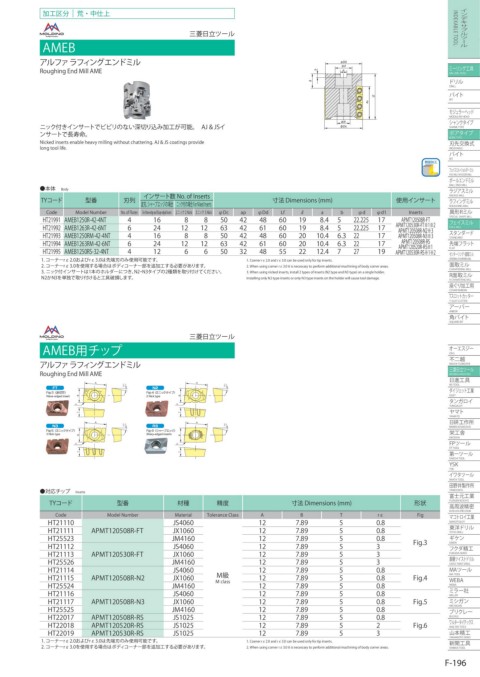Go to the タンガロイ maker tab

tap(464, 402)
